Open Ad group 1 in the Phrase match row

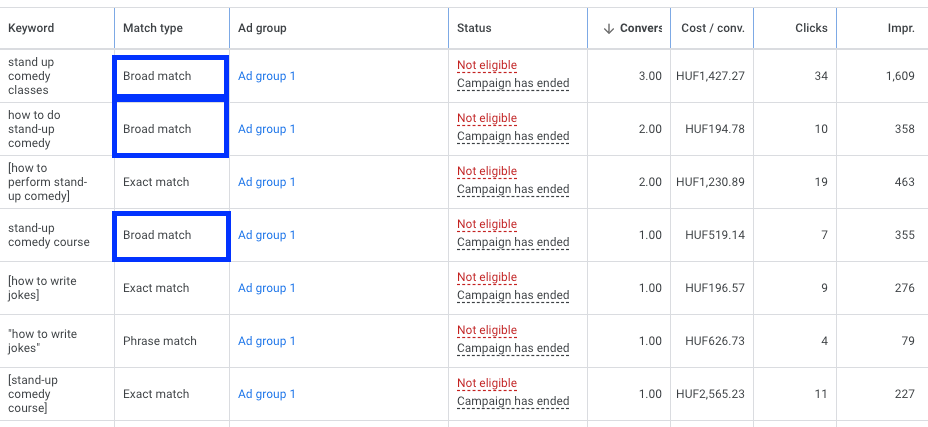tap(266, 341)
